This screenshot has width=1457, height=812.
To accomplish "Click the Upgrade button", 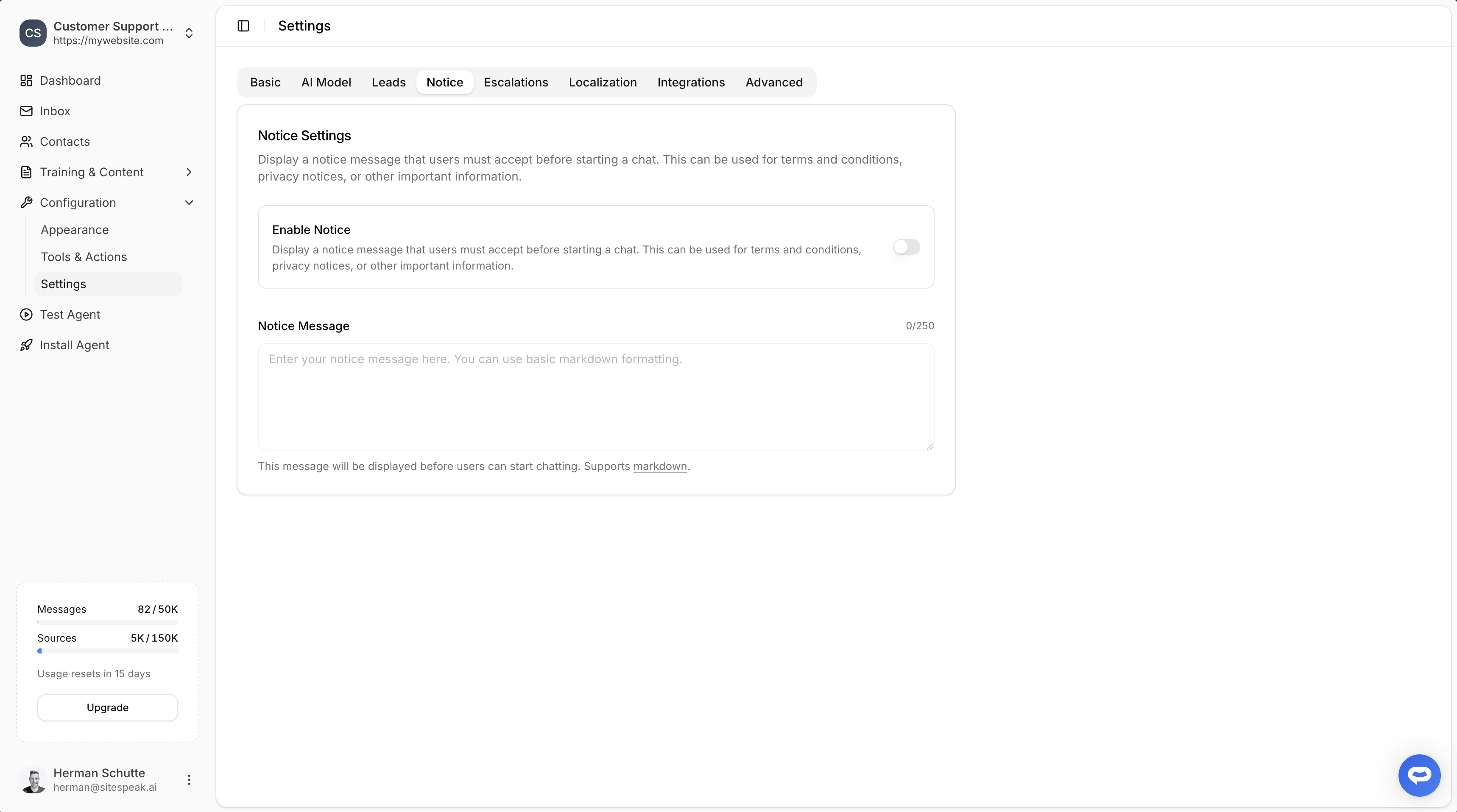I will [x=107, y=707].
